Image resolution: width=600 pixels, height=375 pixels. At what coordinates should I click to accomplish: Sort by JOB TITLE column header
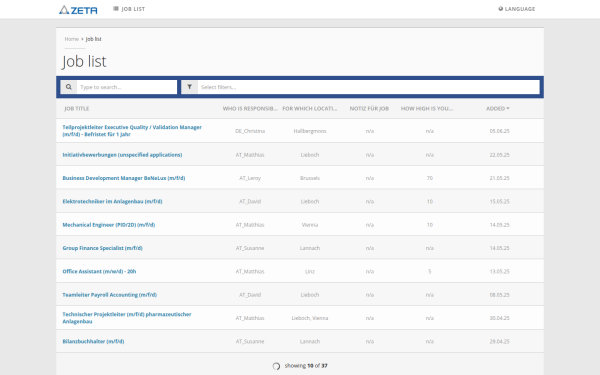77,109
